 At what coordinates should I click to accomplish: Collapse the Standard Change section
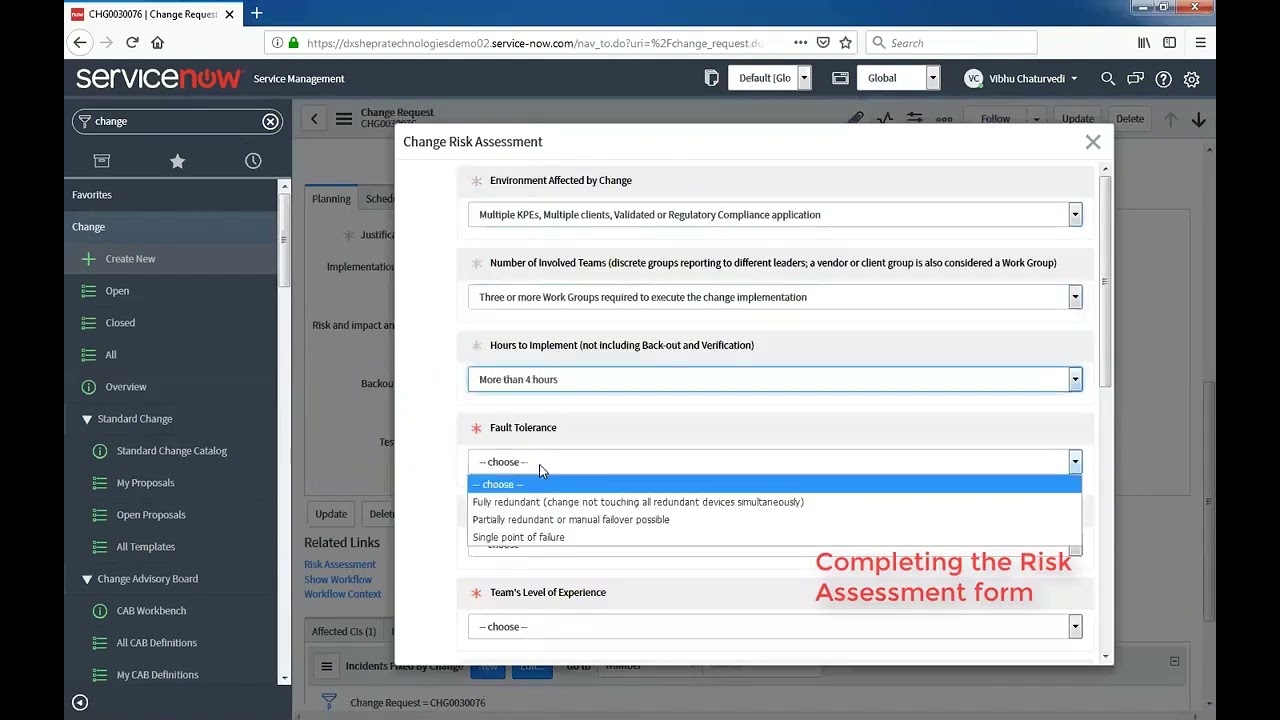(87, 419)
